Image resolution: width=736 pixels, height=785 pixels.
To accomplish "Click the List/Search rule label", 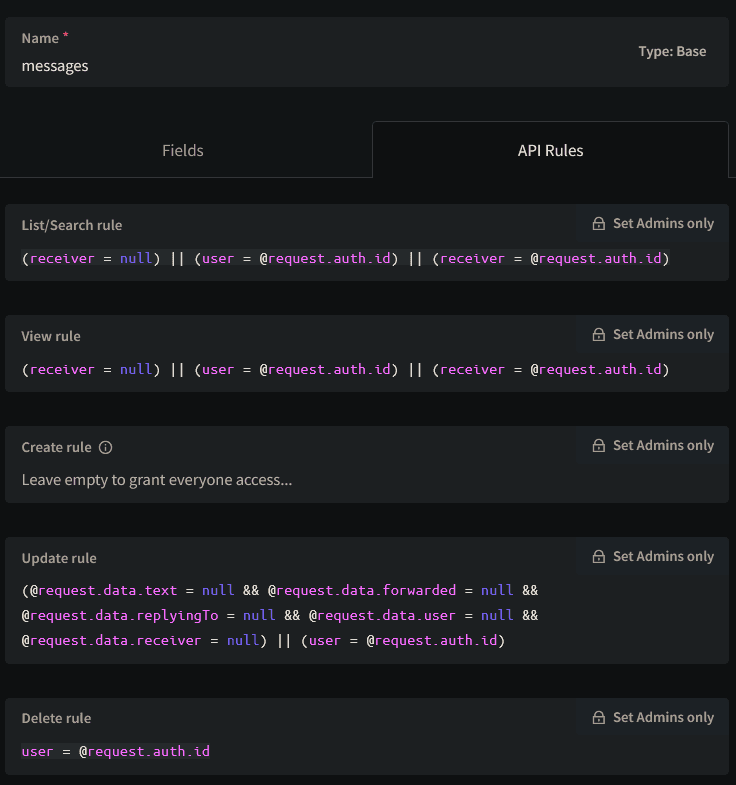I will (x=72, y=225).
